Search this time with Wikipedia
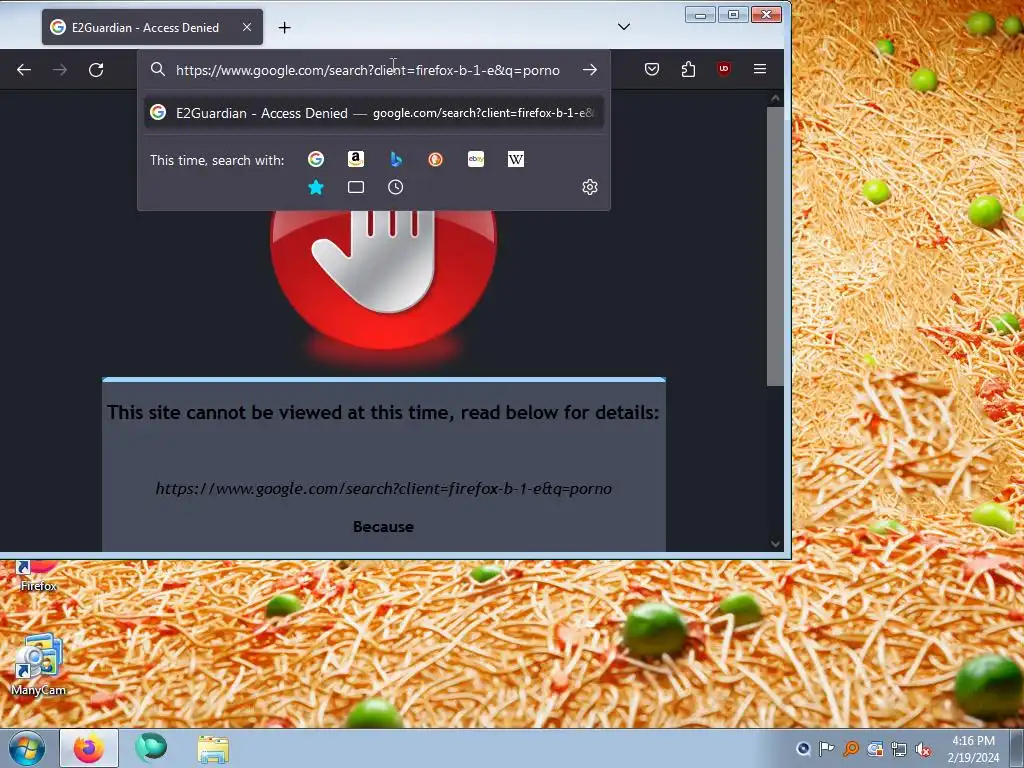This screenshot has height=768, width=1024. [516, 159]
